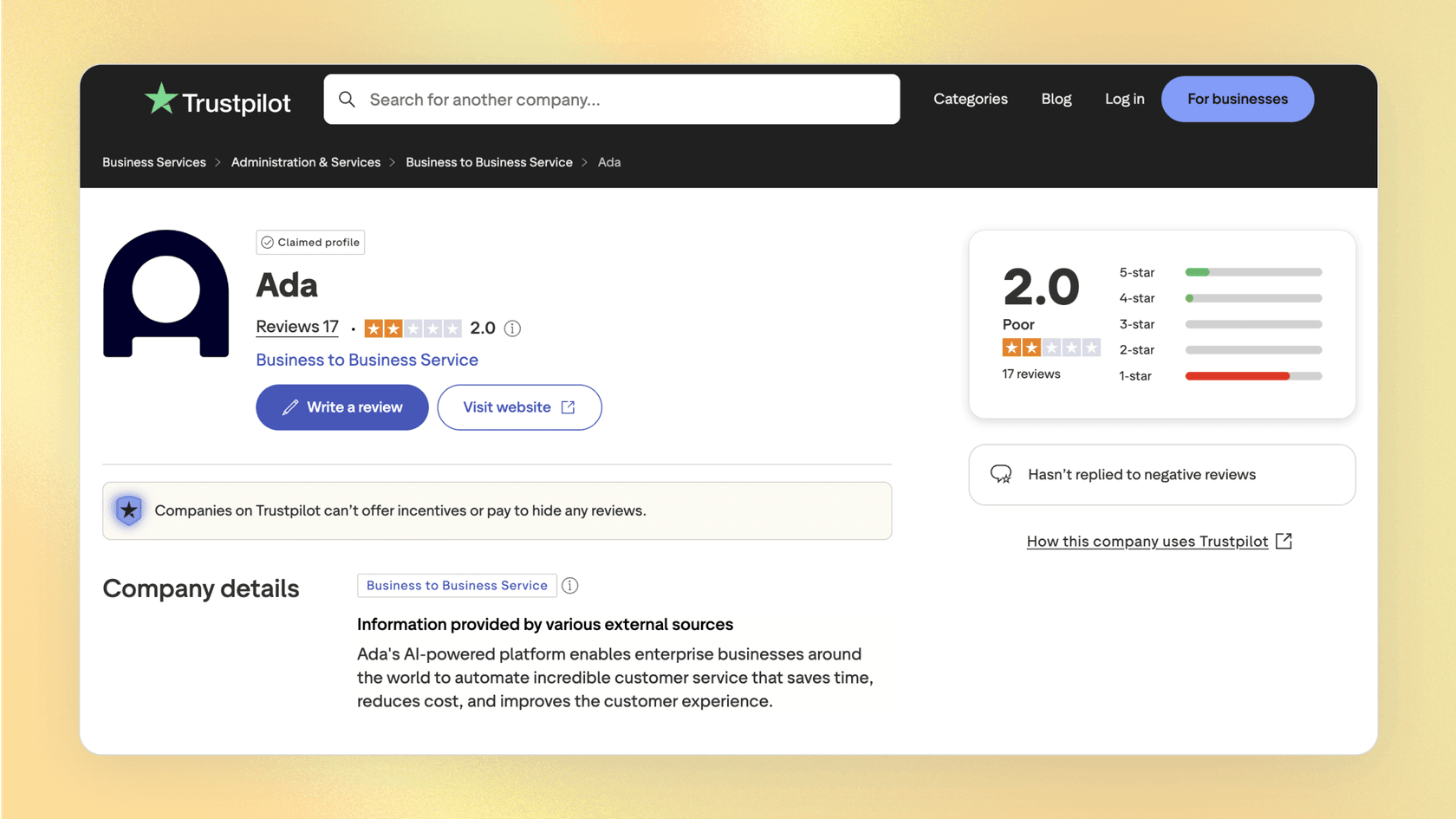1456x819 pixels.
Task: Click the Claimed profile checkmark icon
Action: 267,243
